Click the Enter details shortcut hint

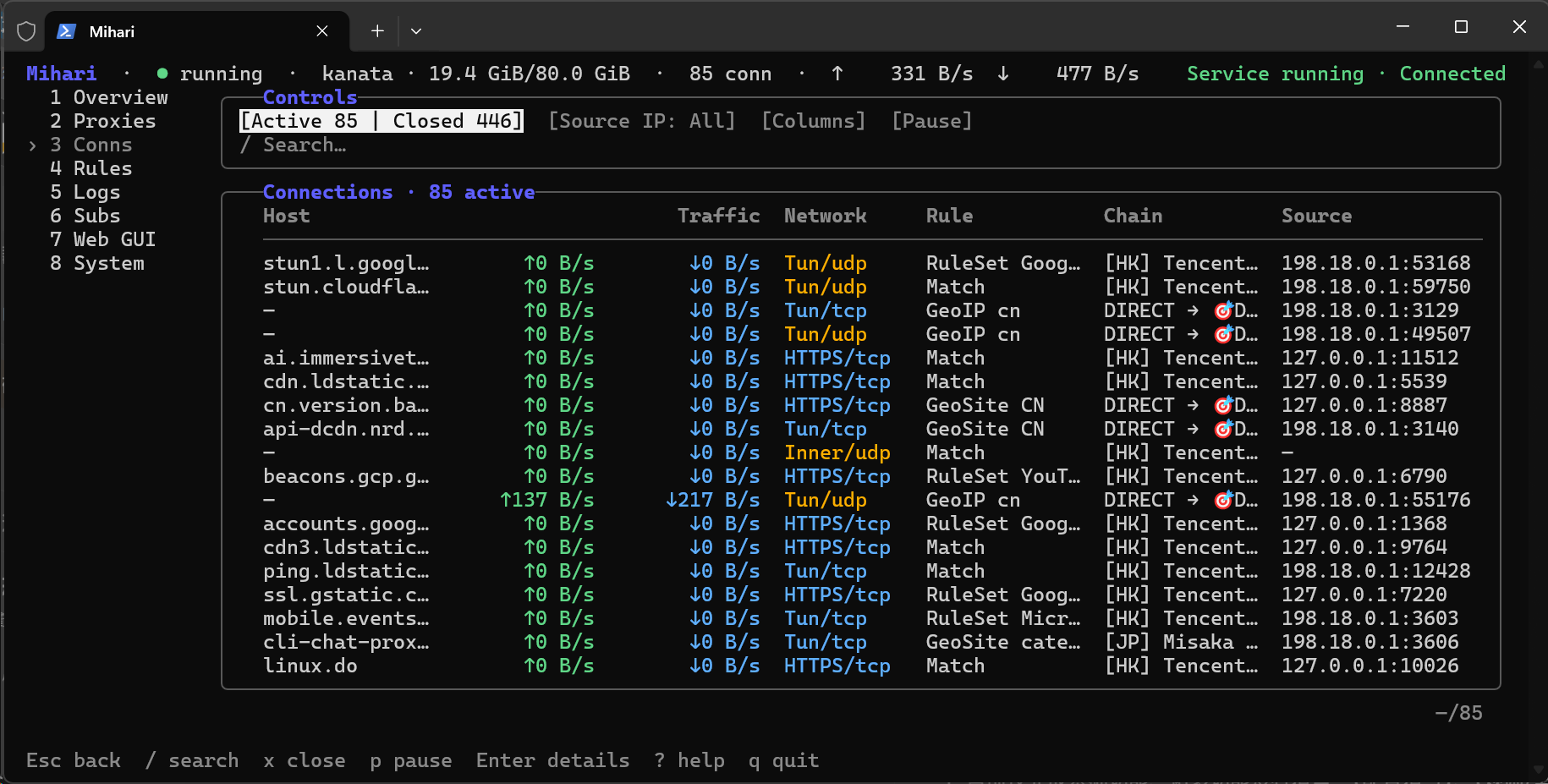[553, 760]
